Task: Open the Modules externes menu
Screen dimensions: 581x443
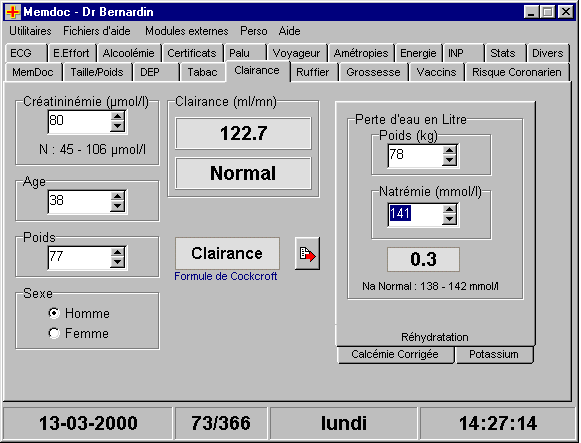Action: click(186, 31)
